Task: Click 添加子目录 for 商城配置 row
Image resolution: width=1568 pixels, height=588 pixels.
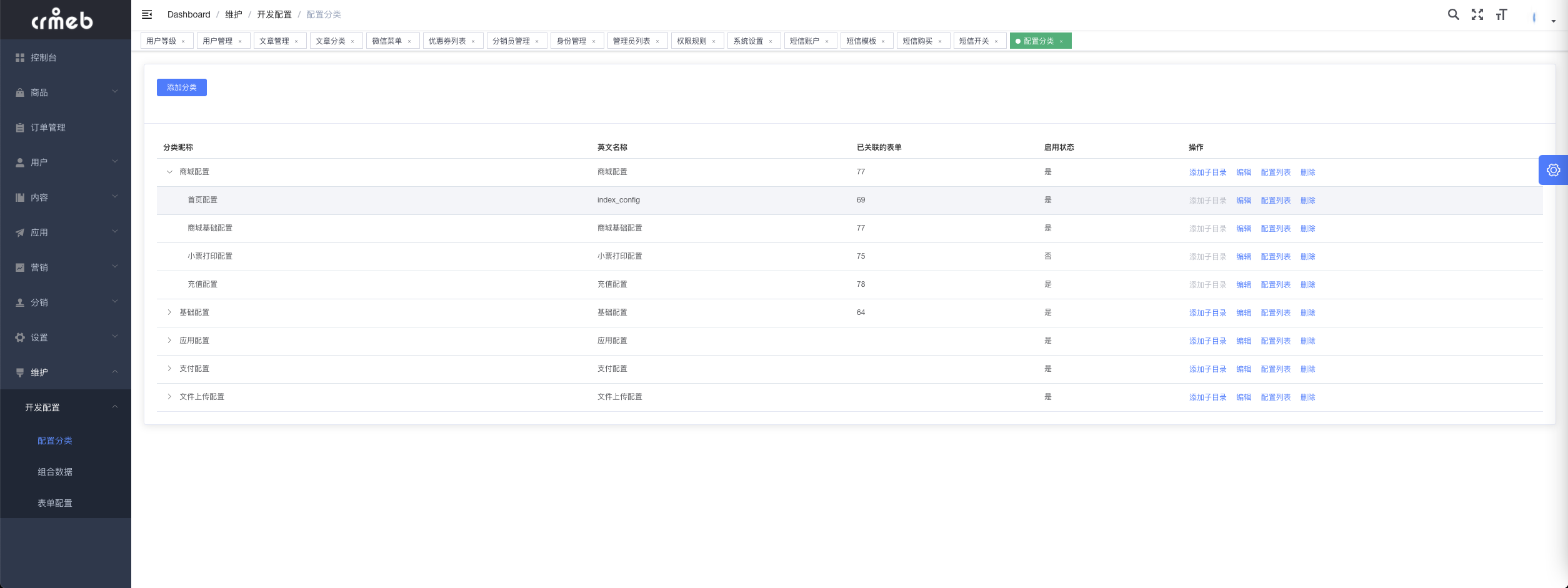Action: click(x=1208, y=172)
